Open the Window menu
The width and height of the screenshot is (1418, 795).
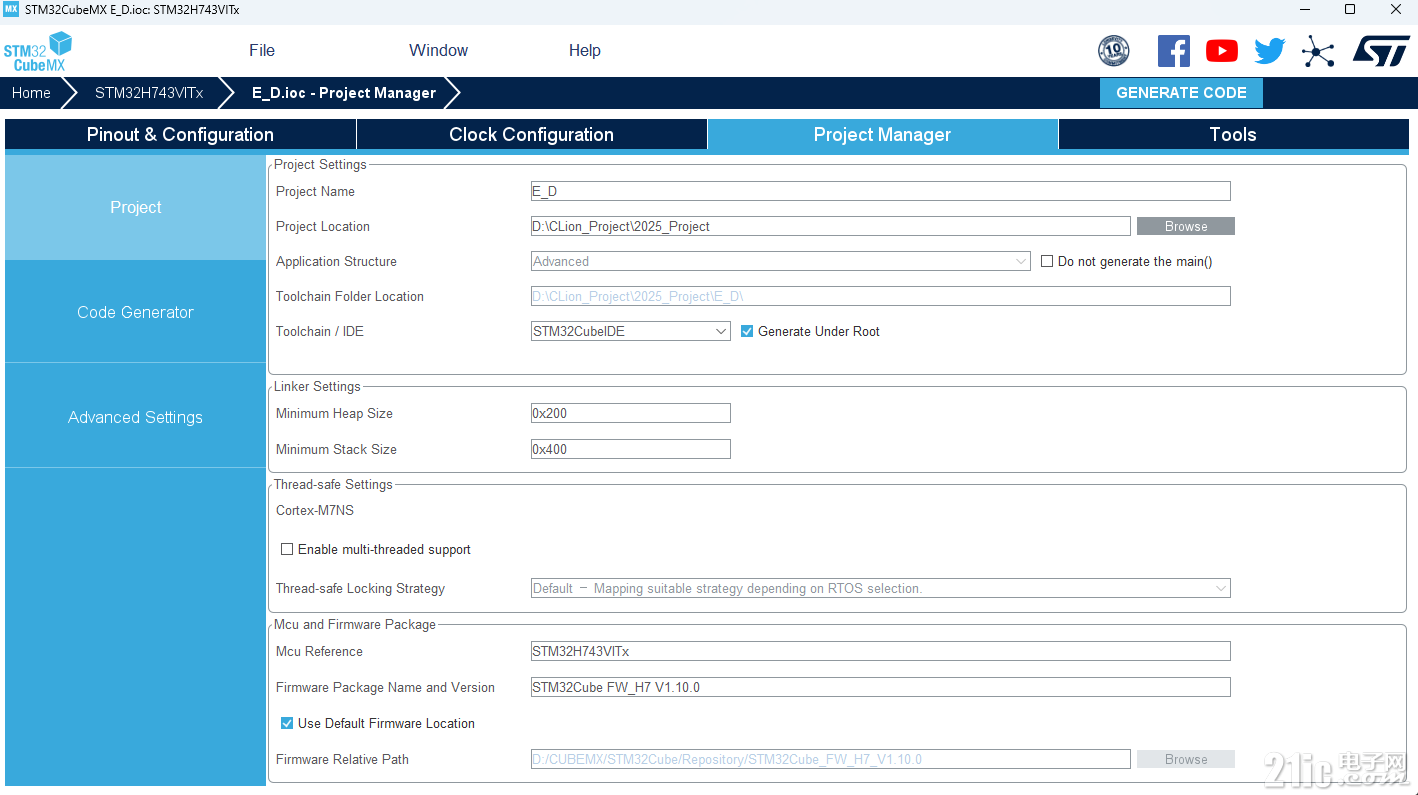click(438, 50)
